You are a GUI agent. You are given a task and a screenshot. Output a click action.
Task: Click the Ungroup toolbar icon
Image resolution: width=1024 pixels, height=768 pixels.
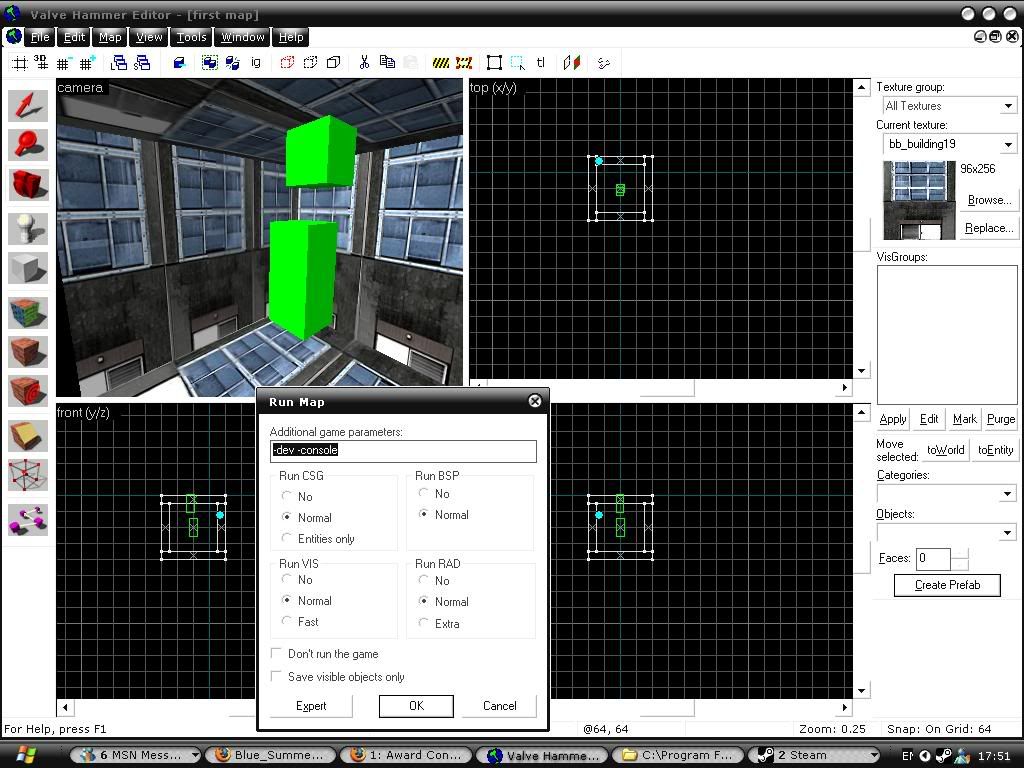point(232,63)
